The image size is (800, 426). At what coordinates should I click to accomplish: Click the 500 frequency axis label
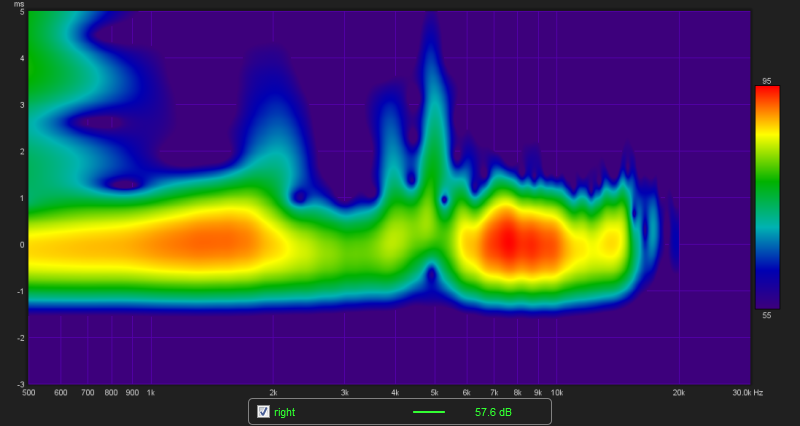pyautogui.click(x=29, y=392)
